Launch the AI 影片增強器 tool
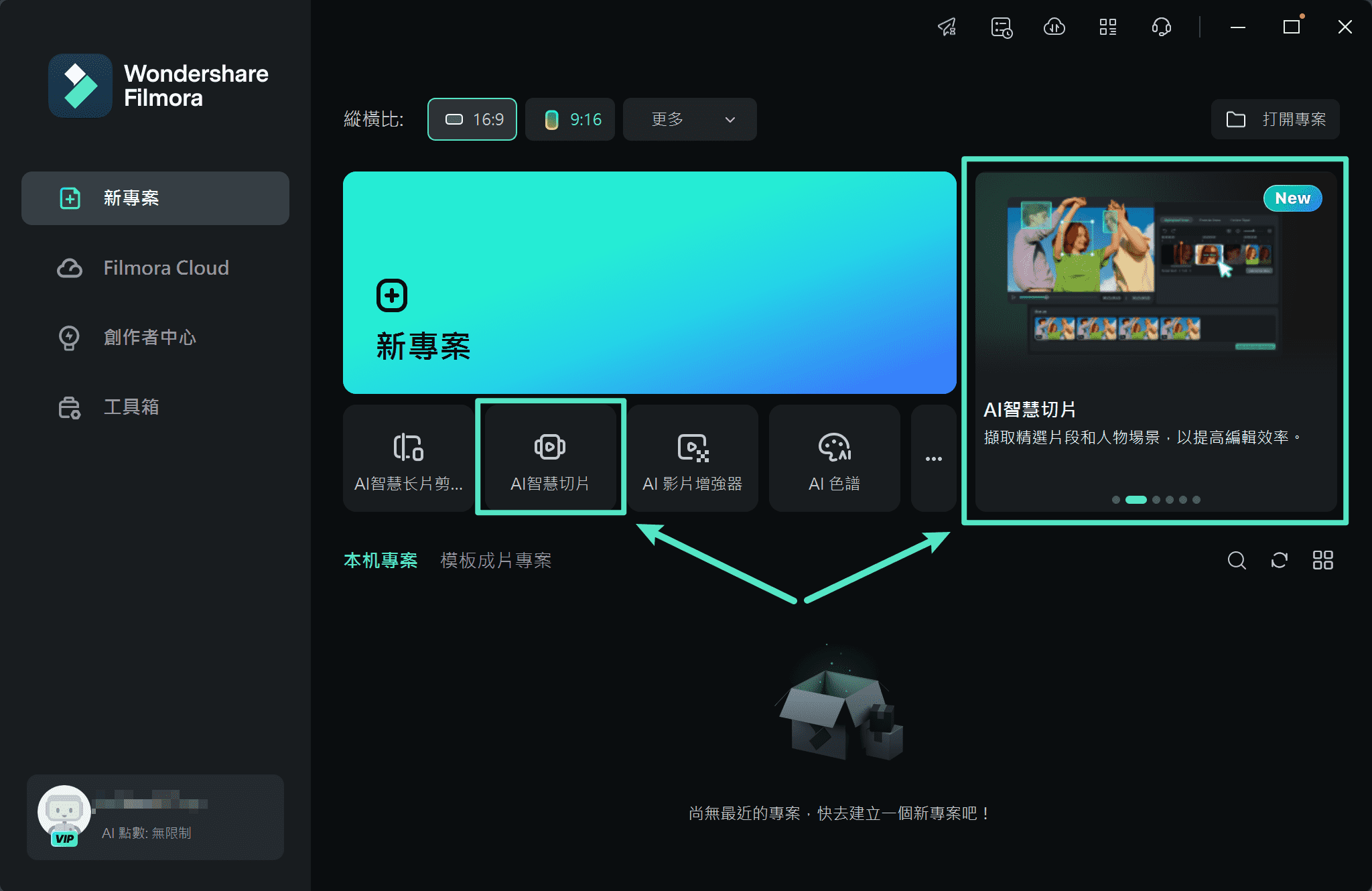This screenshot has width=1372, height=891. point(693,458)
